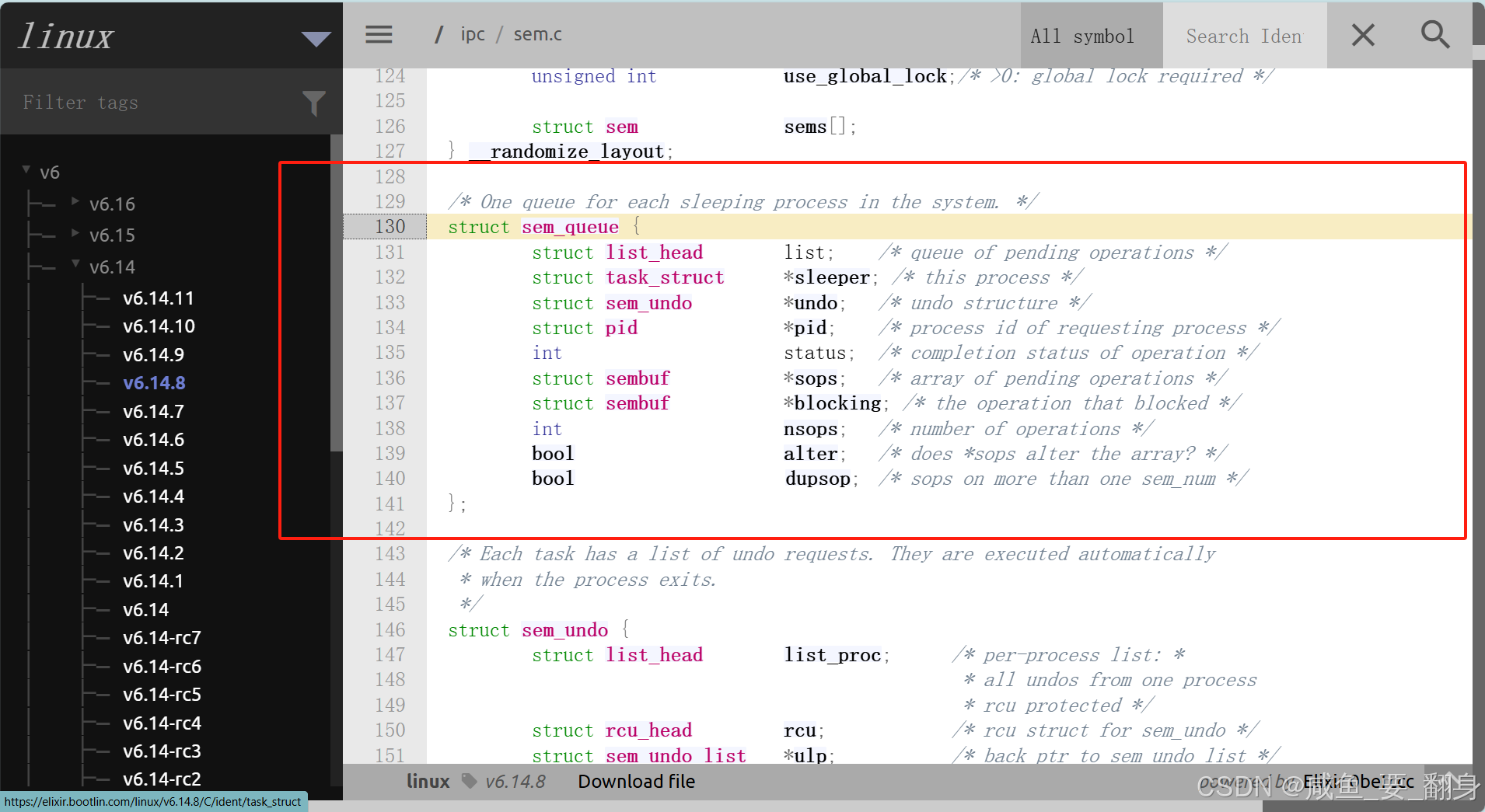
Task: Select version v6.14.5
Action: (153, 469)
